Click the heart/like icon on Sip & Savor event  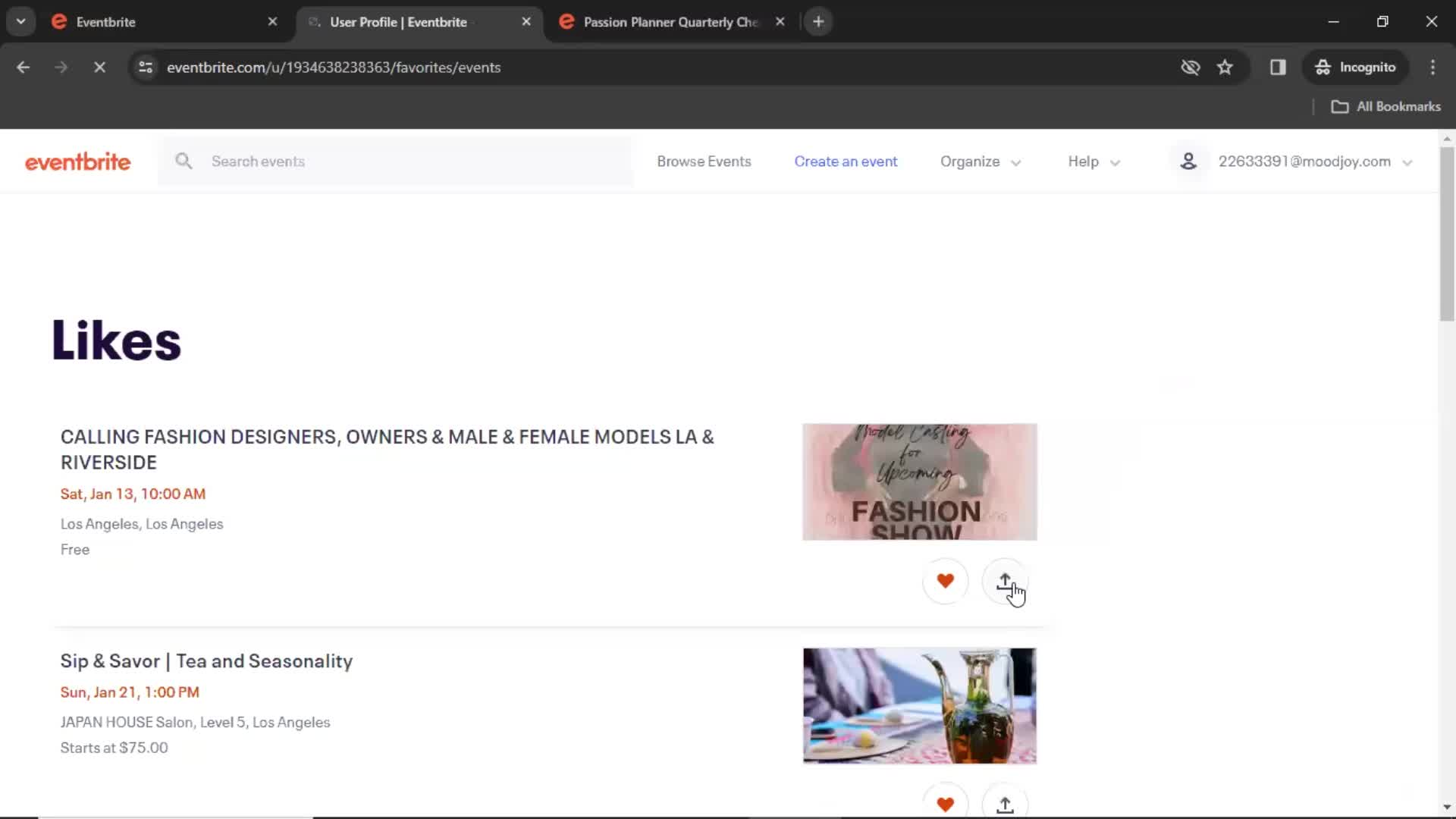click(944, 804)
